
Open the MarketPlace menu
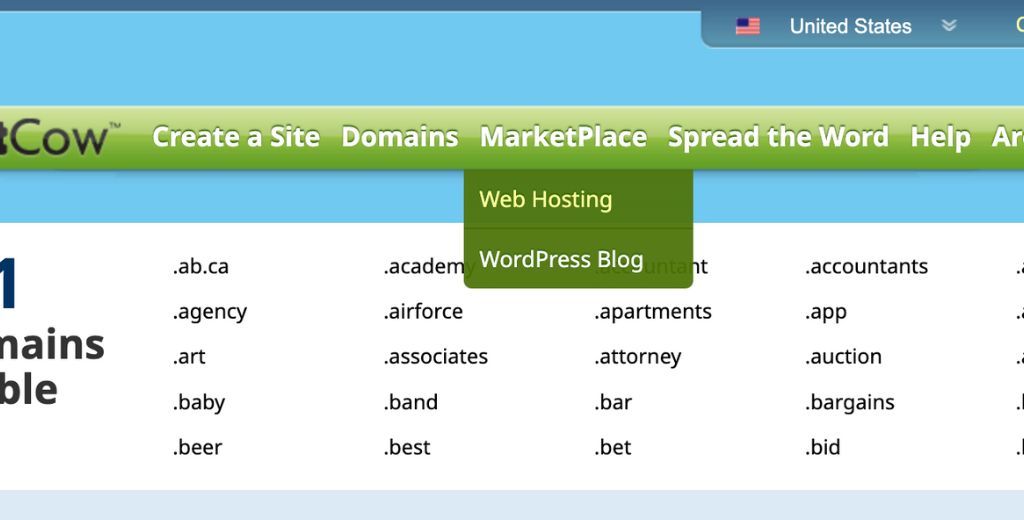click(x=563, y=137)
